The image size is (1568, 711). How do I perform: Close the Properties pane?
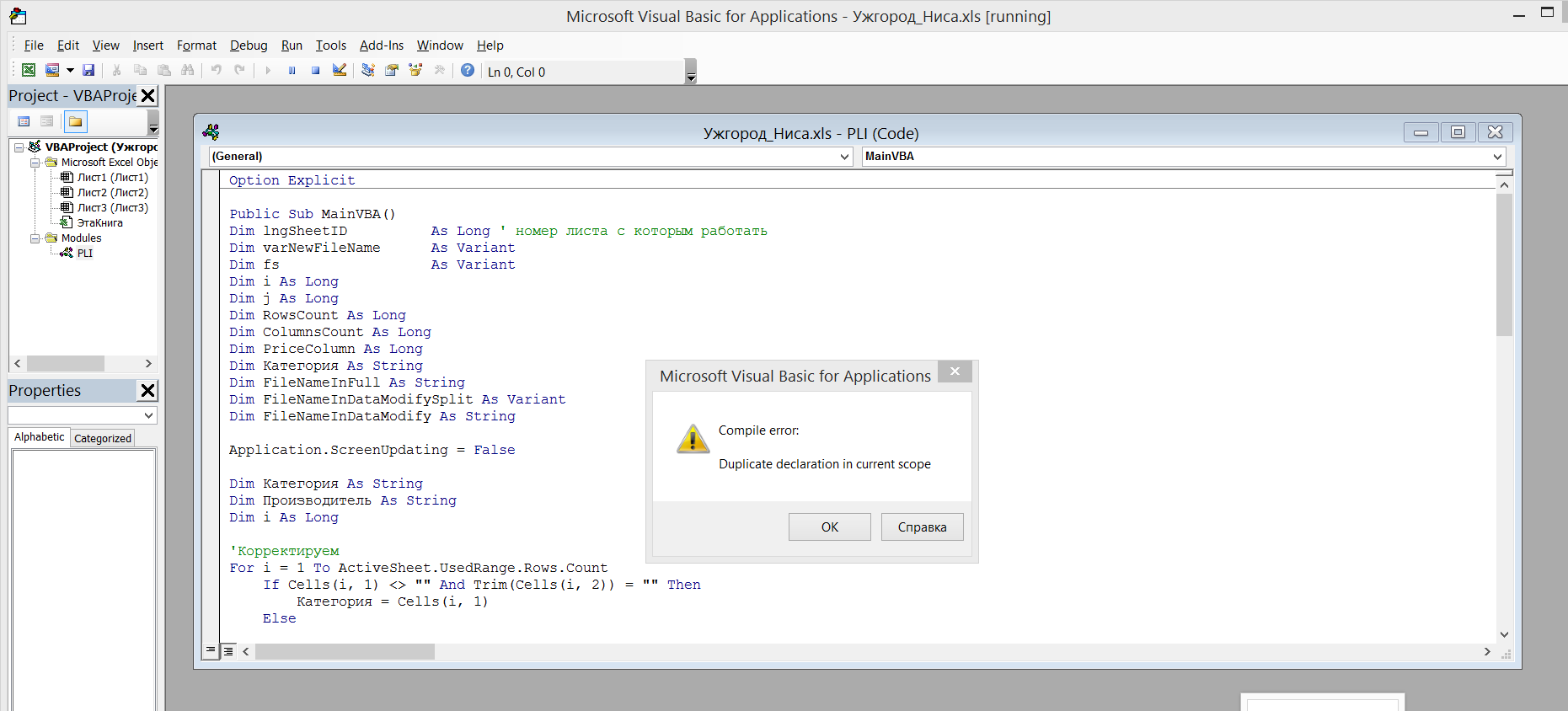148,391
